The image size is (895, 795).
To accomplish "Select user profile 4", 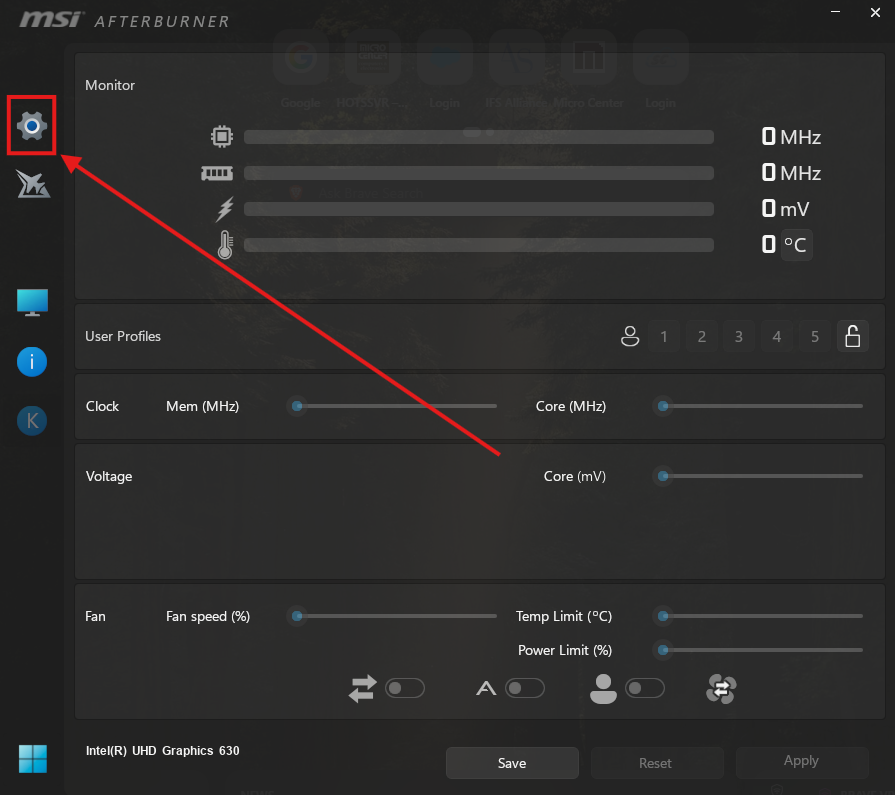I will pyautogui.click(x=776, y=337).
